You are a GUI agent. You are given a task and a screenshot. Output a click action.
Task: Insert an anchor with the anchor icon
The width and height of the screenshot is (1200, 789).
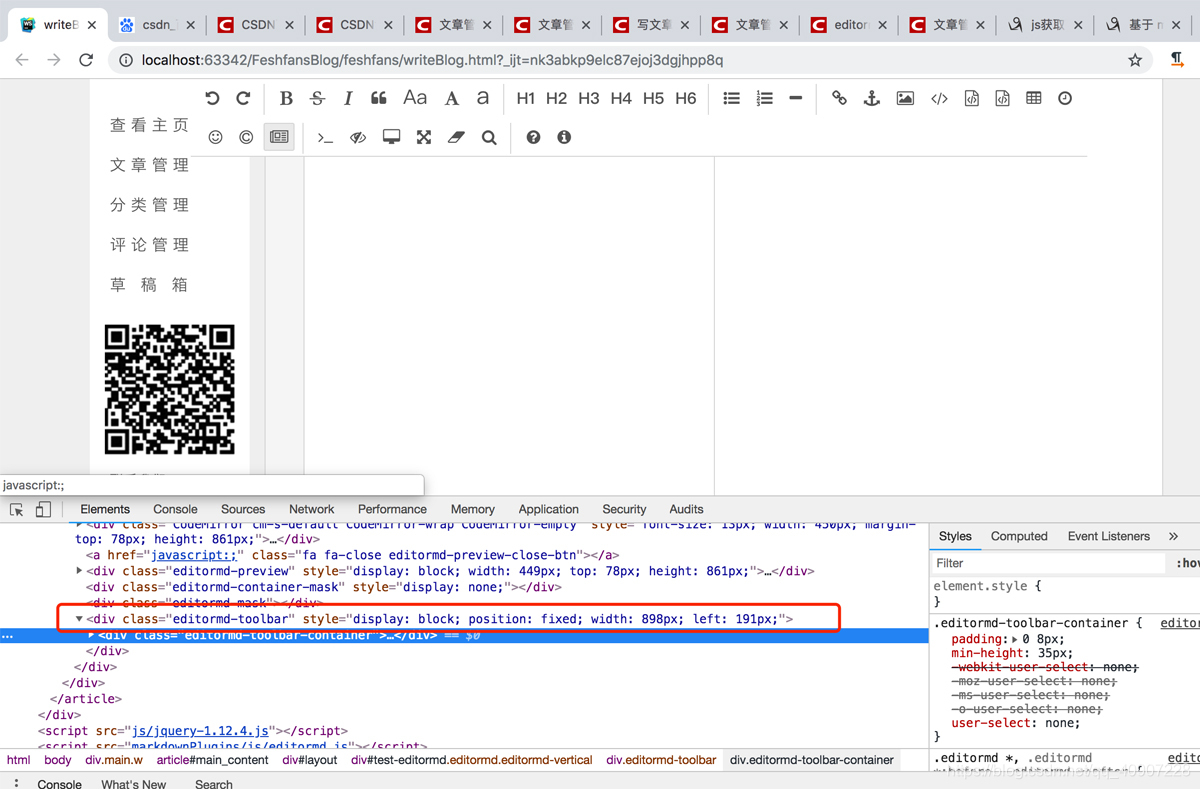click(871, 98)
